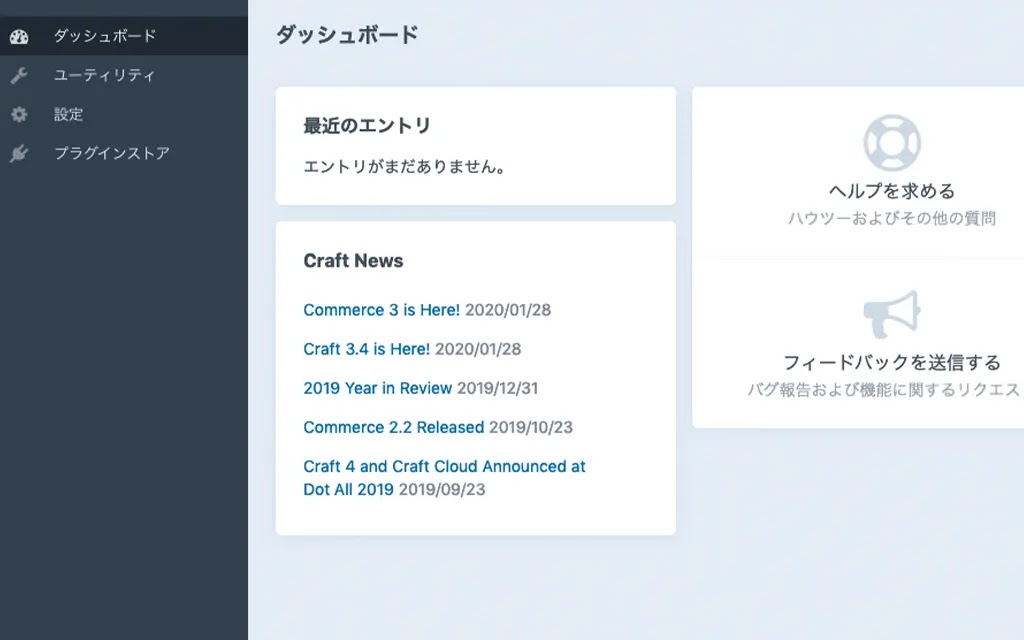The height and width of the screenshot is (640, 1024).
Task: Open the 'Craft 3.4 is Here!' link
Action: [x=366, y=349]
